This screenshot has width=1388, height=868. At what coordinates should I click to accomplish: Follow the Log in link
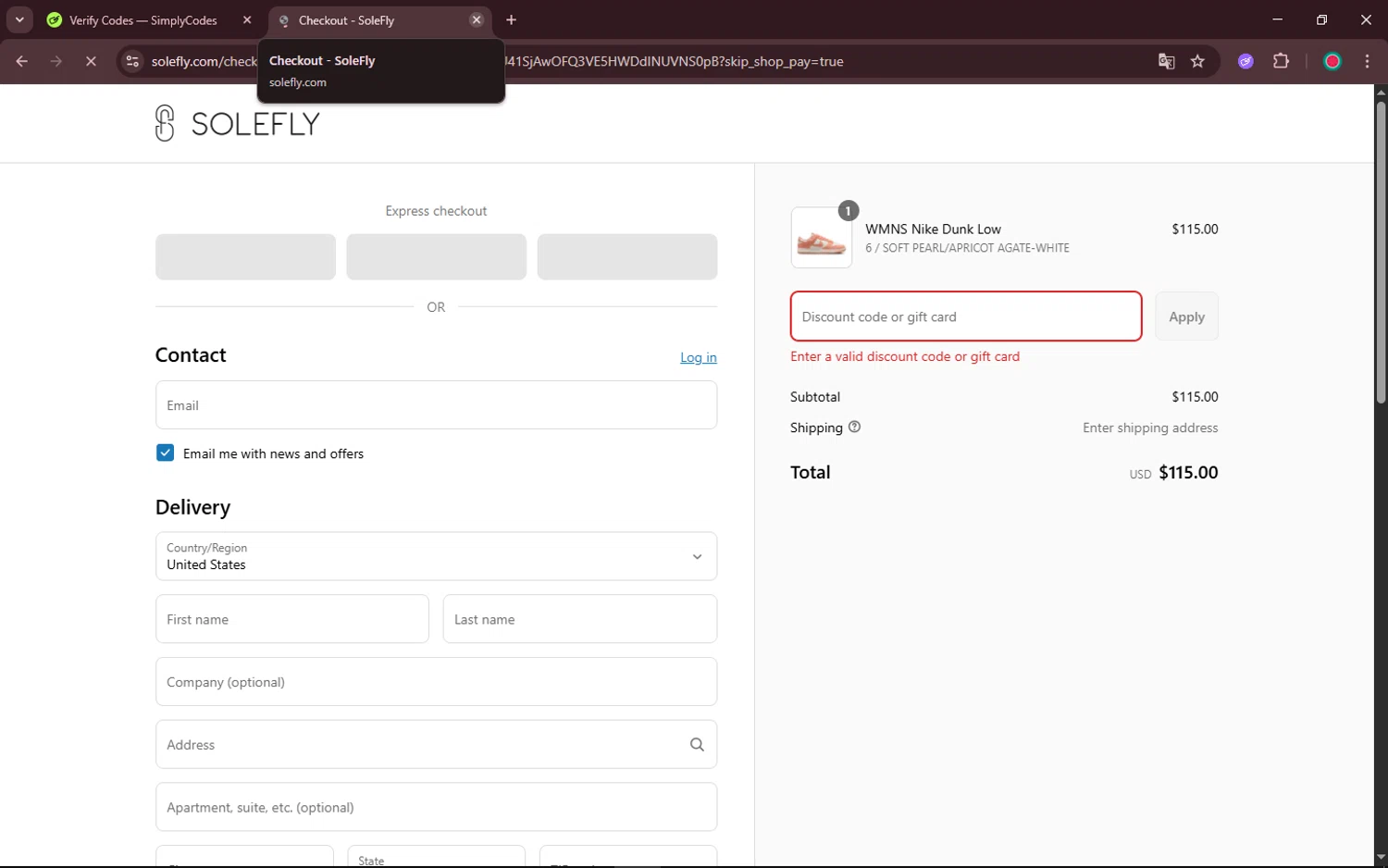coord(699,357)
